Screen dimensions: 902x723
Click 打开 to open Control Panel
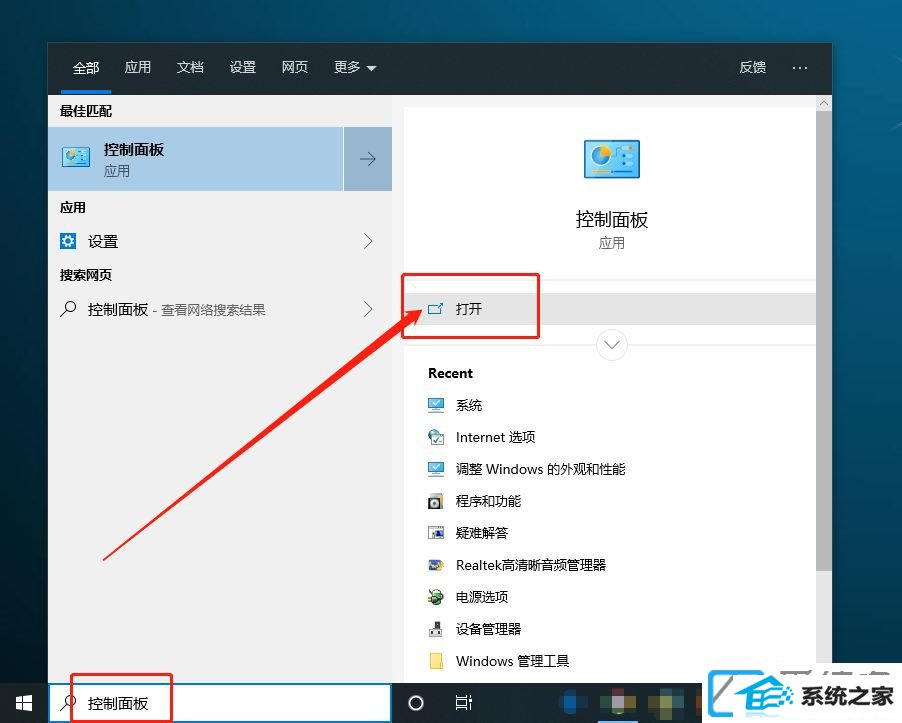tap(610, 309)
